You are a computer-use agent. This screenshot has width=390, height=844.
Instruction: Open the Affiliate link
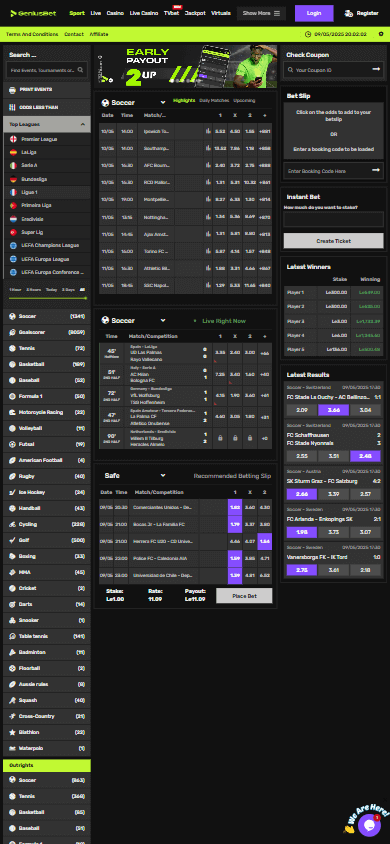click(98, 34)
